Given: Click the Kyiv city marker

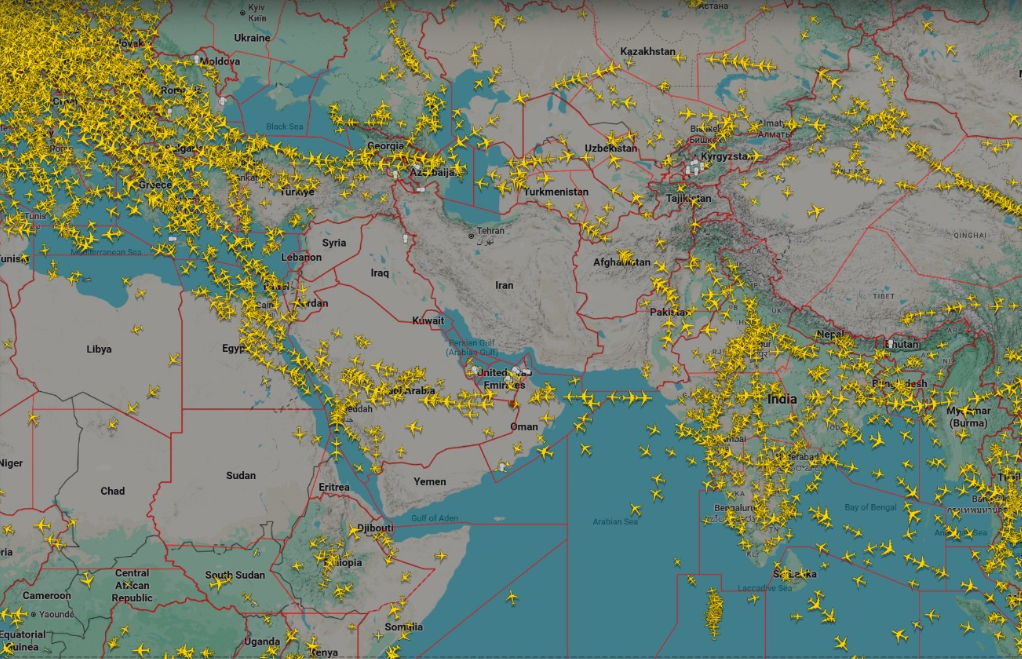Looking at the screenshot, I should click(243, 12).
